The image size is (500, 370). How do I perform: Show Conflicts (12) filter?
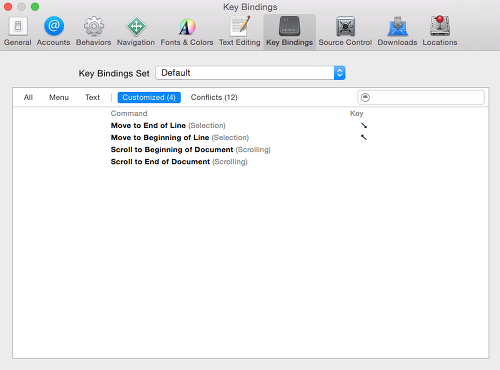pos(214,97)
